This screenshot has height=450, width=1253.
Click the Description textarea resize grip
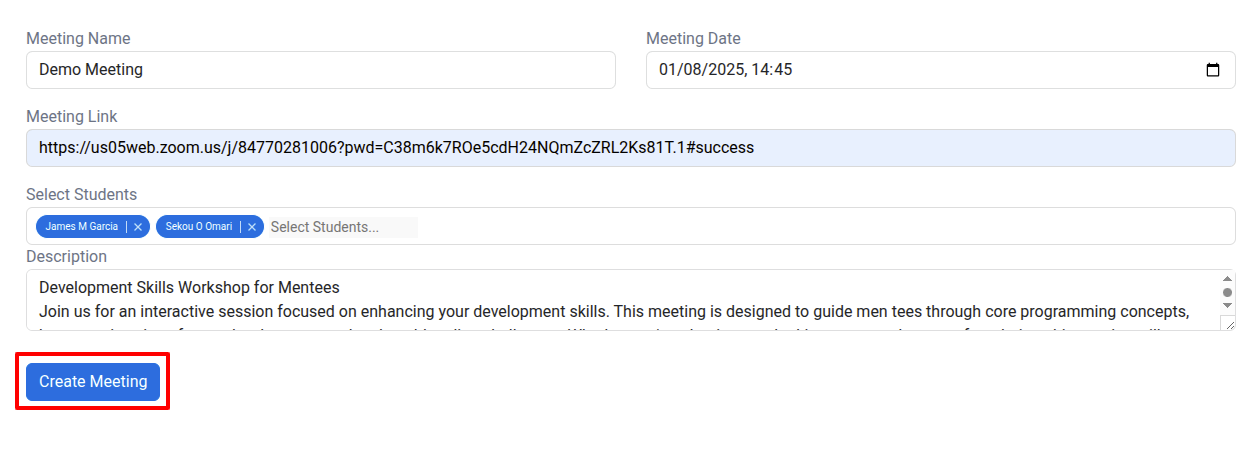click(1228, 323)
